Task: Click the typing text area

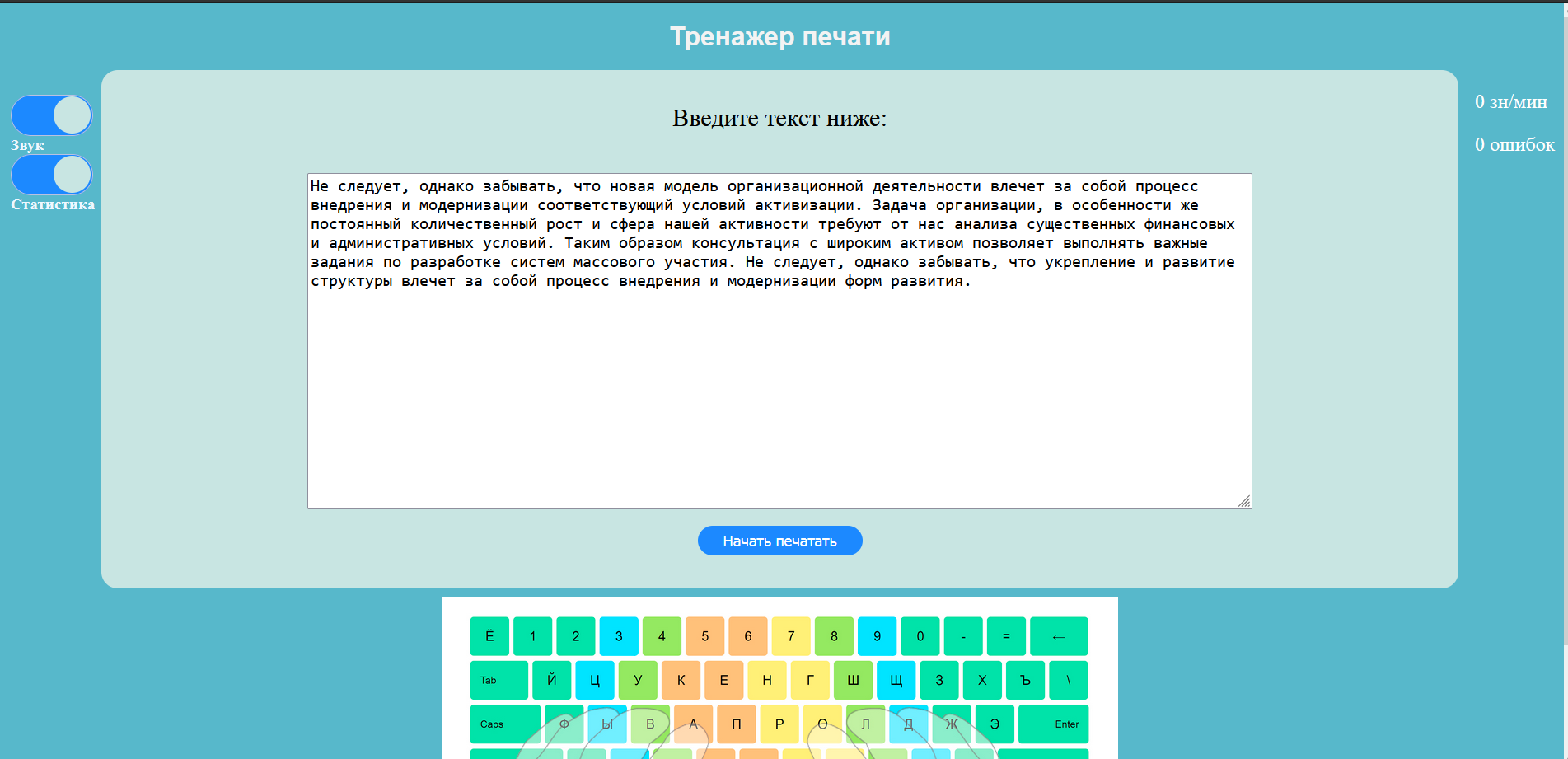Action: pos(779,340)
